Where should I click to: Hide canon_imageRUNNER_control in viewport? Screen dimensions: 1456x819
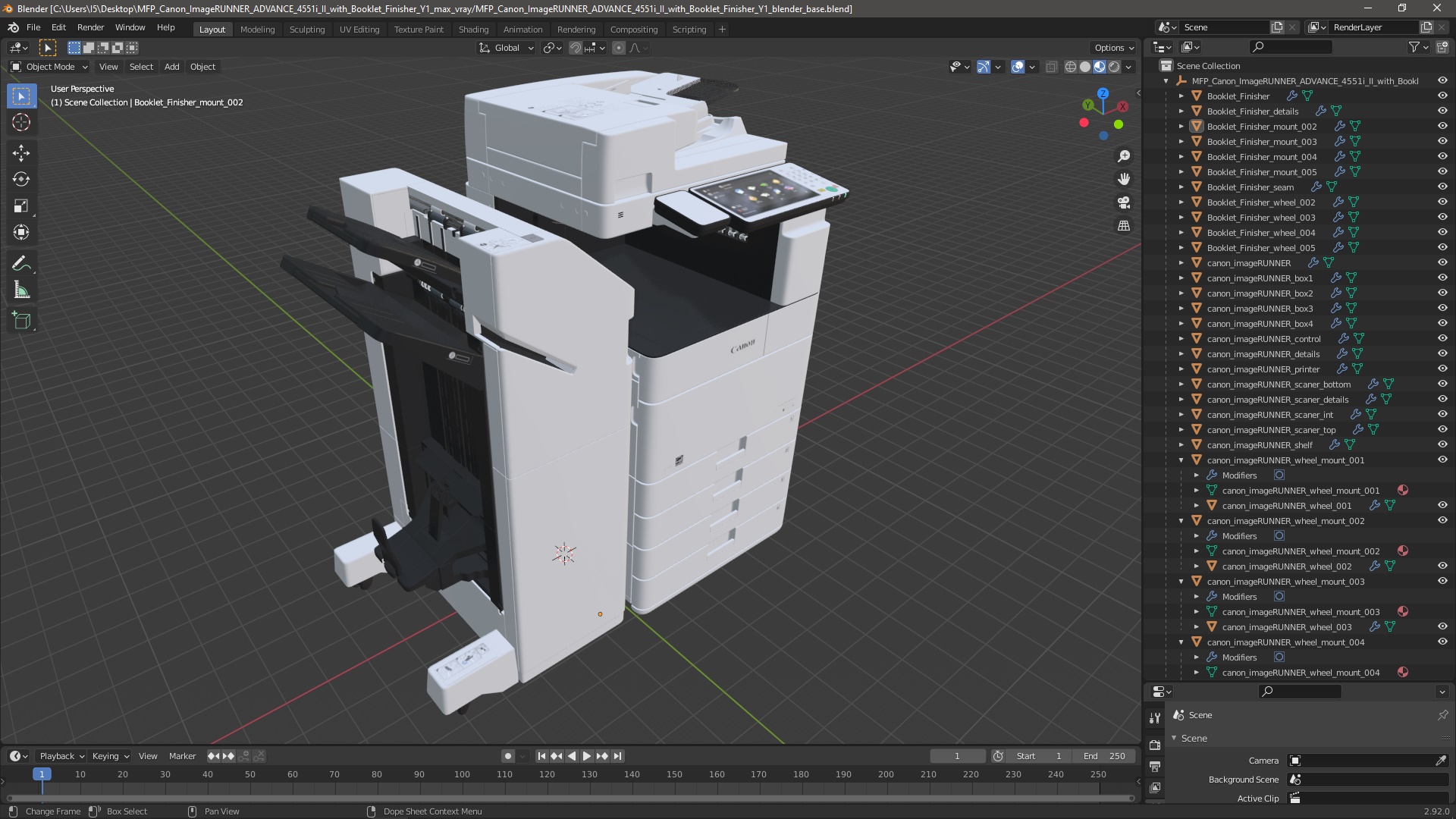[x=1442, y=338]
